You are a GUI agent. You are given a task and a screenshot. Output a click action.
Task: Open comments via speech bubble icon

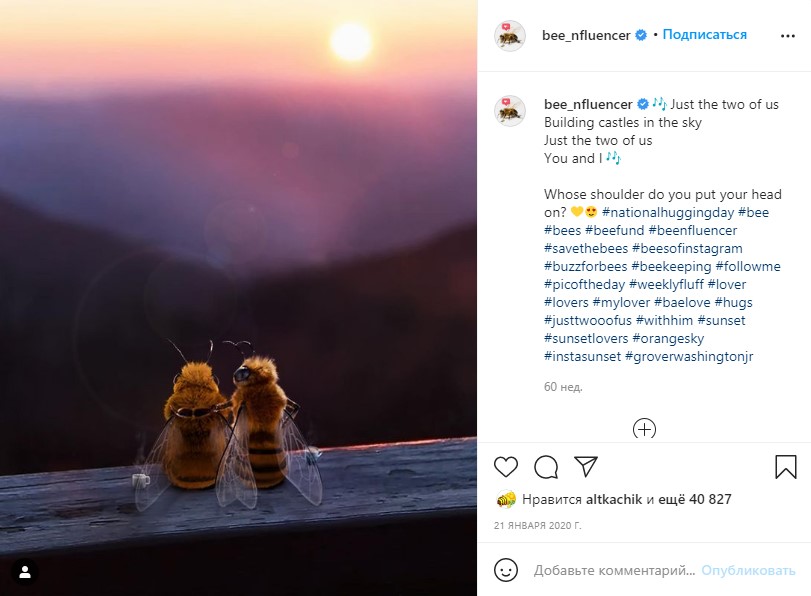click(546, 467)
